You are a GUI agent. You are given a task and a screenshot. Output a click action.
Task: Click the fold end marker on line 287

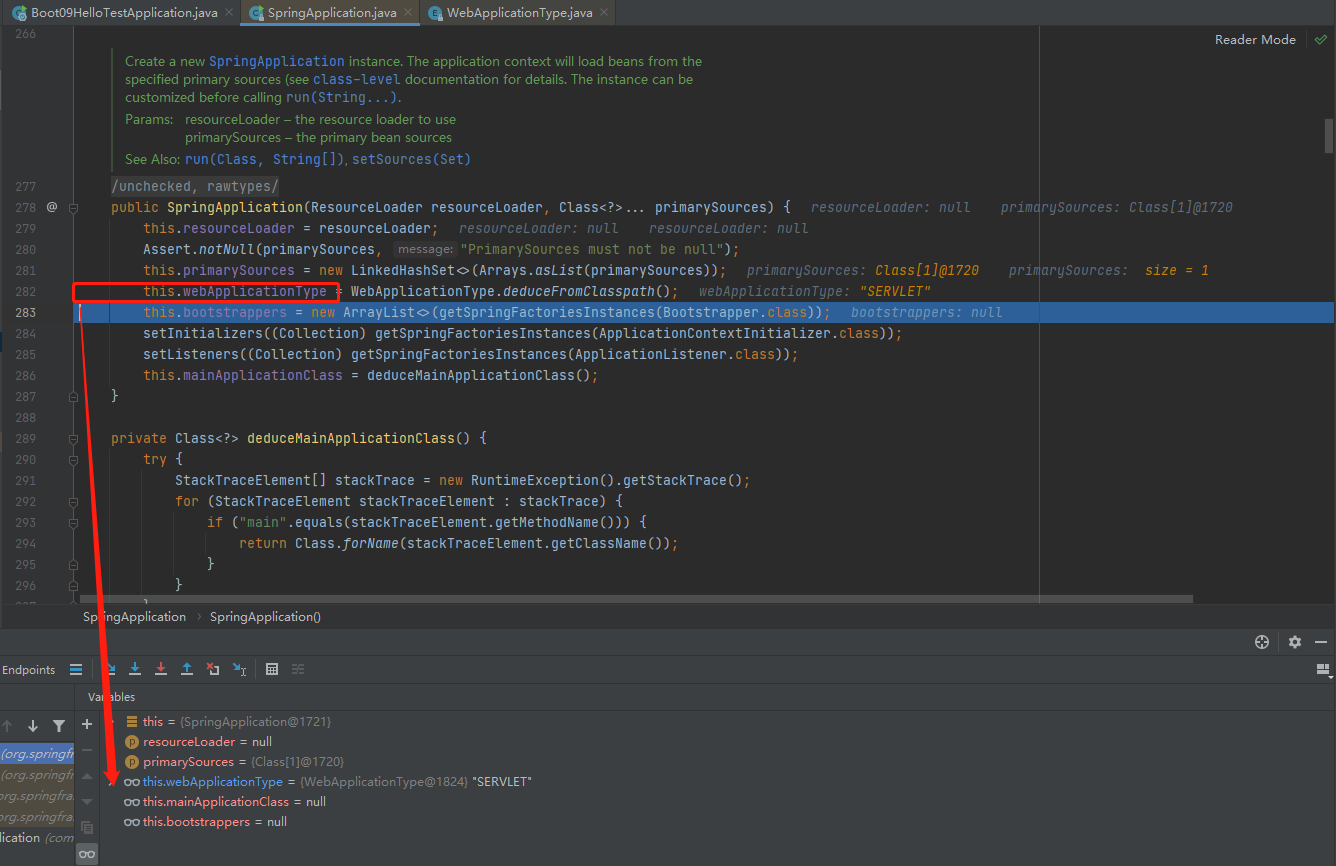(73, 396)
